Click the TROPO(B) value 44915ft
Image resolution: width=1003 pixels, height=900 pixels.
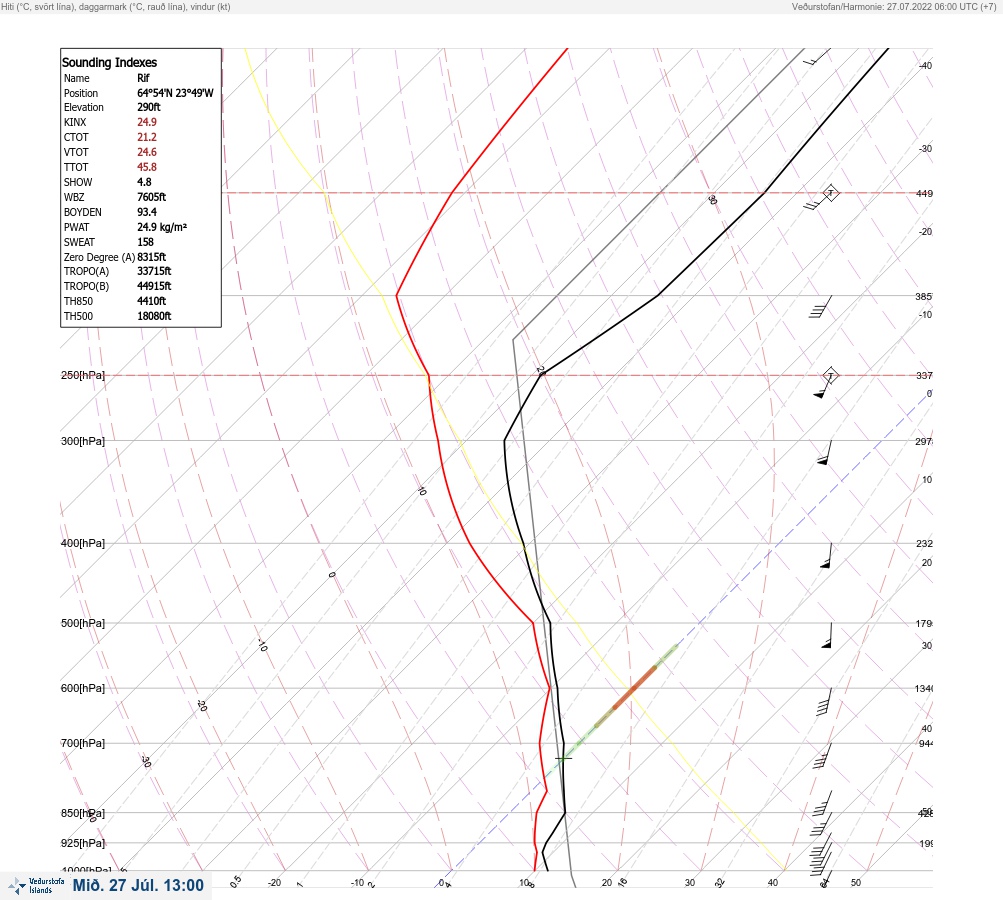pyautogui.click(x=154, y=286)
